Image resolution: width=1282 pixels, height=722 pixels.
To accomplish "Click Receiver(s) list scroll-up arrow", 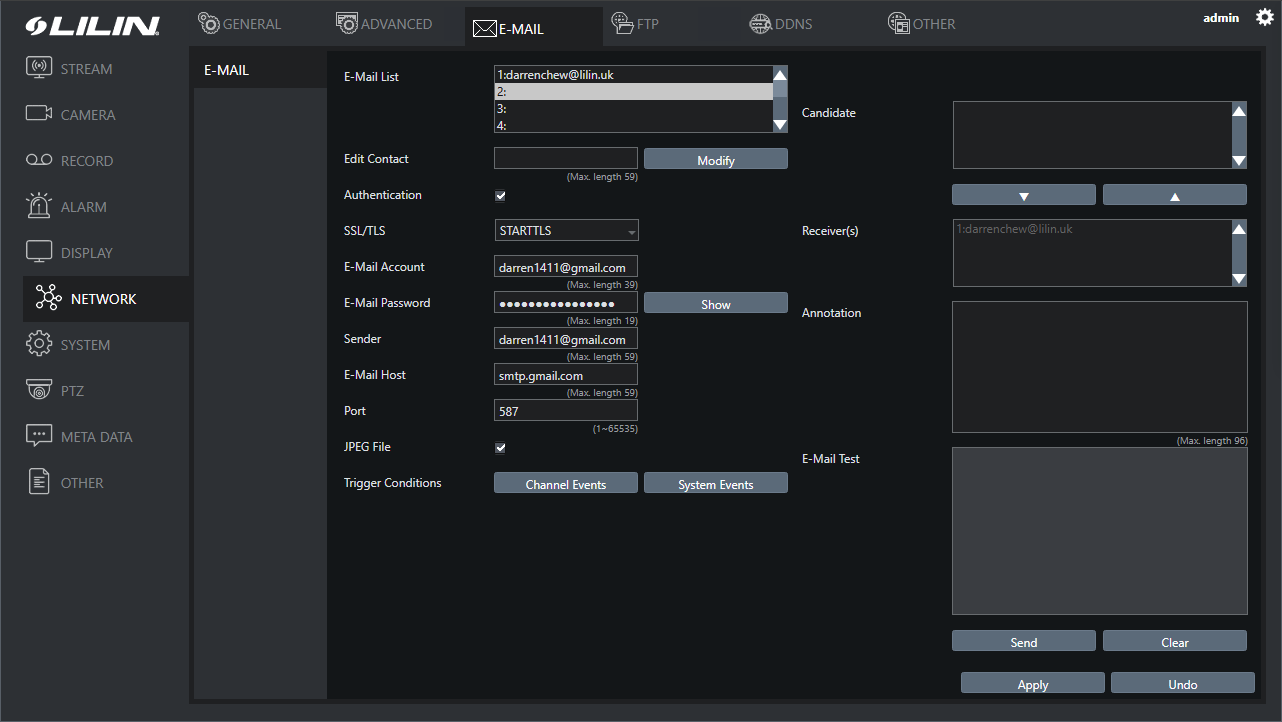I will [1239, 229].
